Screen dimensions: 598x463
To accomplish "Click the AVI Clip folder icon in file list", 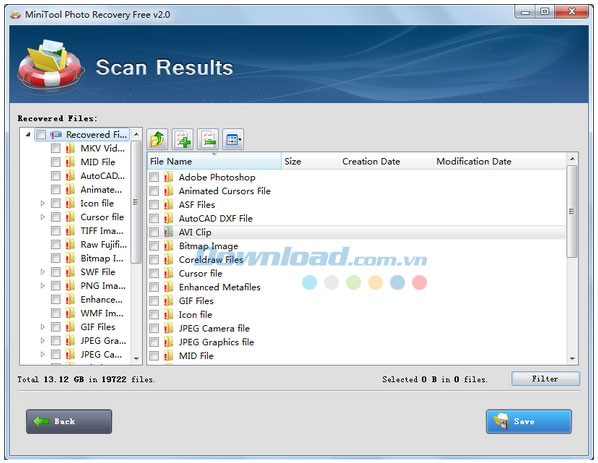I will (x=168, y=232).
